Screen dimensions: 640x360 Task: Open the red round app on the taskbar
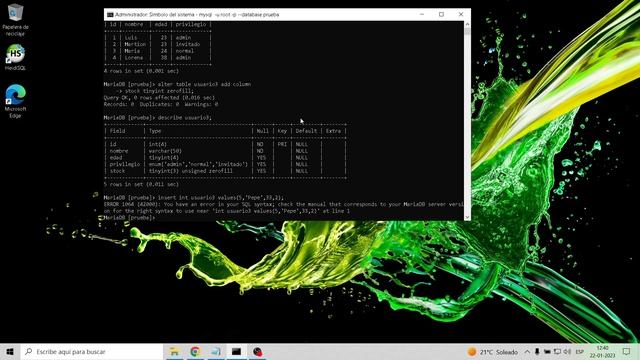click(x=257, y=351)
